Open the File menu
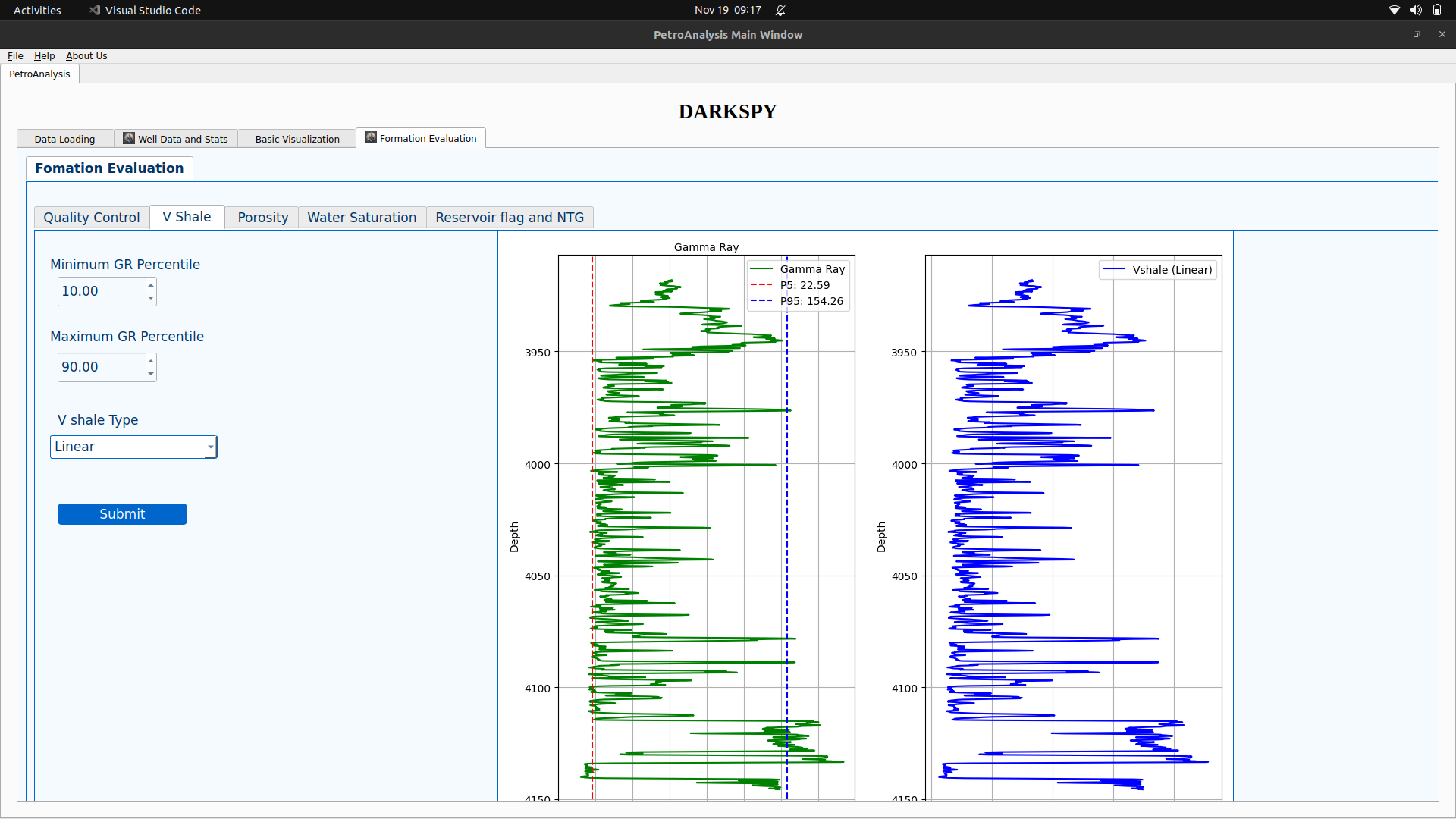This screenshot has width=1456, height=819. pos(15,55)
